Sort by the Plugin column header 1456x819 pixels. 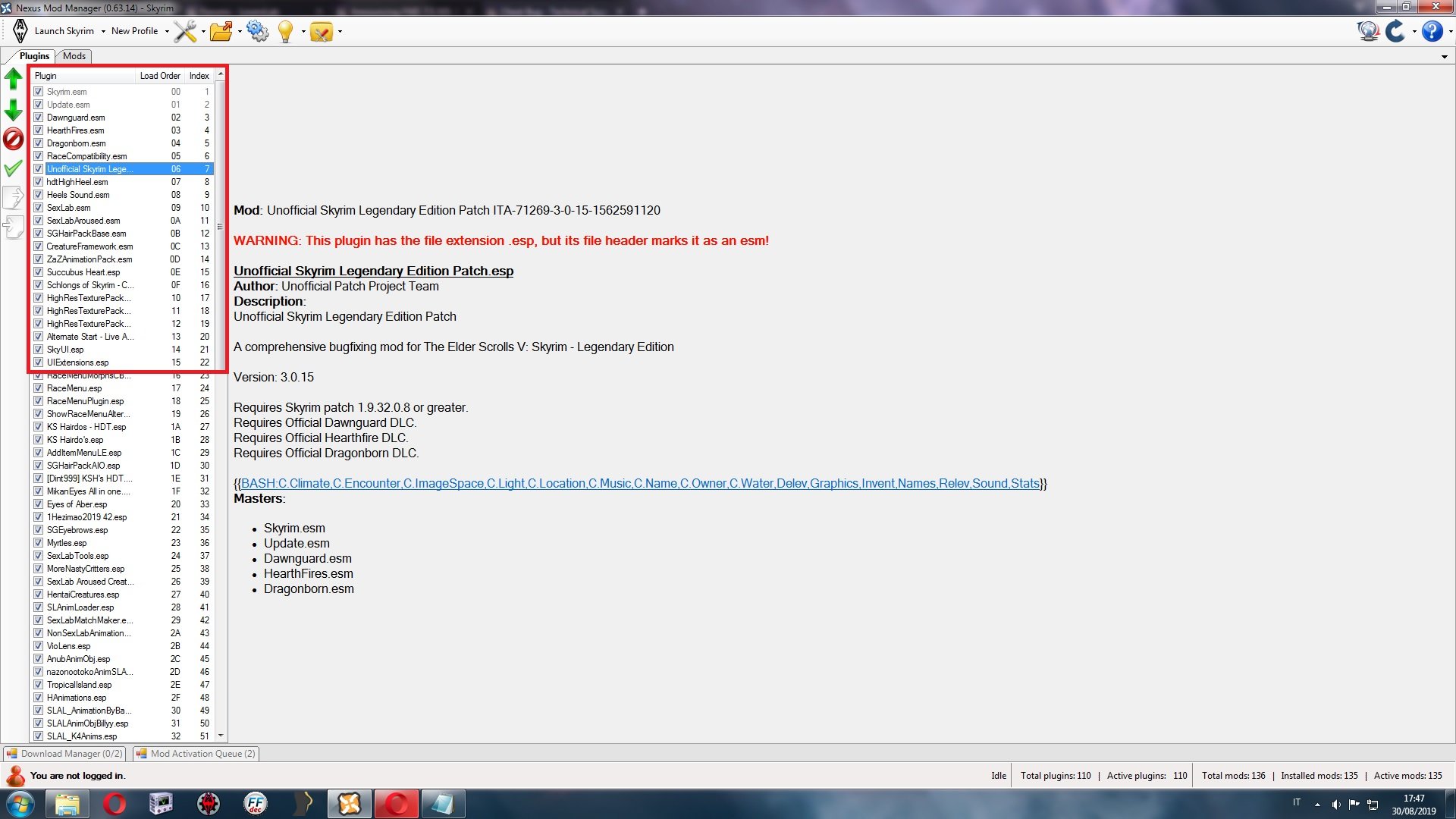click(83, 76)
